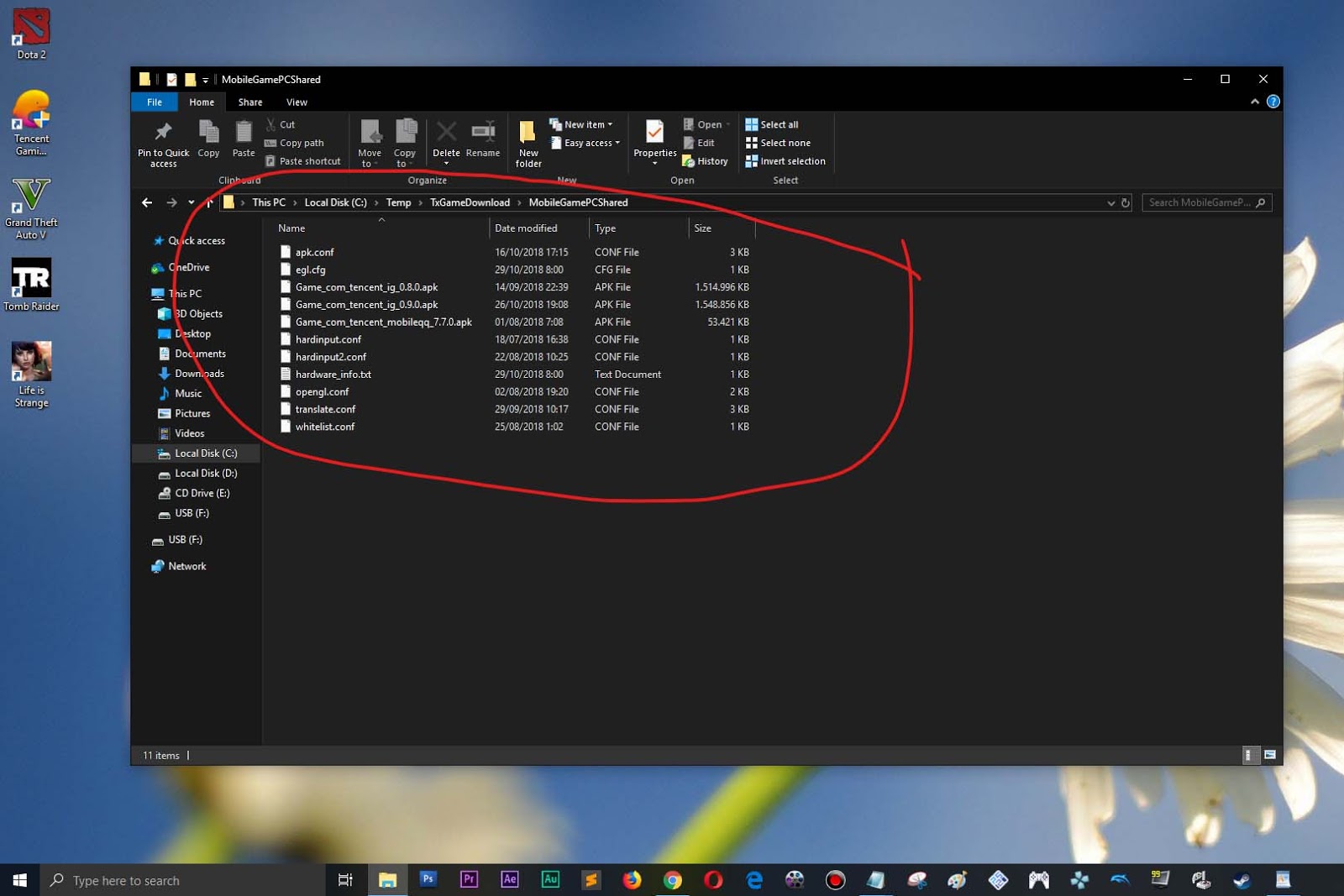Viewport: 1344px width, 896px height.
Task: Expand the address bar history dropdown
Action: [1111, 202]
